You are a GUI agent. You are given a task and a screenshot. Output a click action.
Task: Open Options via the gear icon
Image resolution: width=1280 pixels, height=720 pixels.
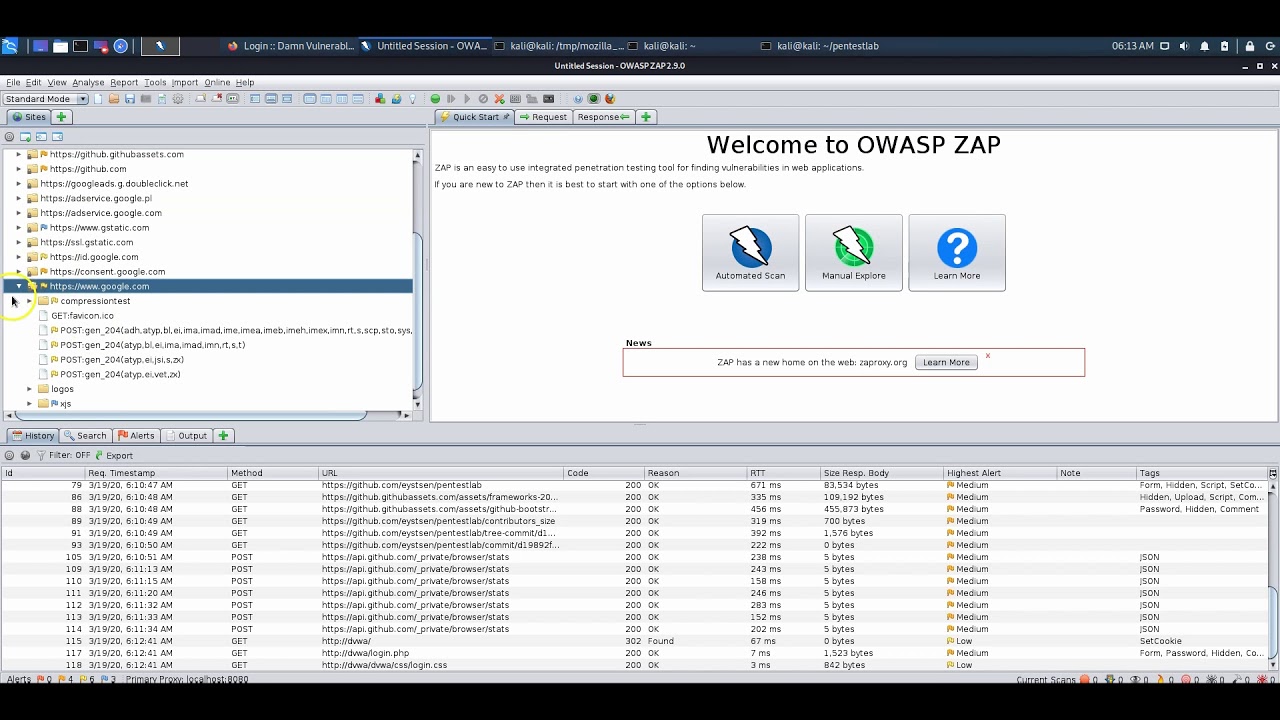[x=178, y=99]
